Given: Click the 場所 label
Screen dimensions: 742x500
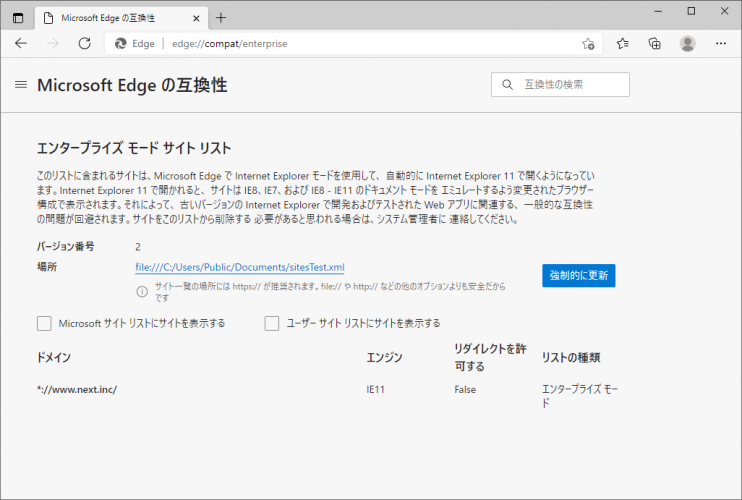Looking at the screenshot, I should [47, 267].
